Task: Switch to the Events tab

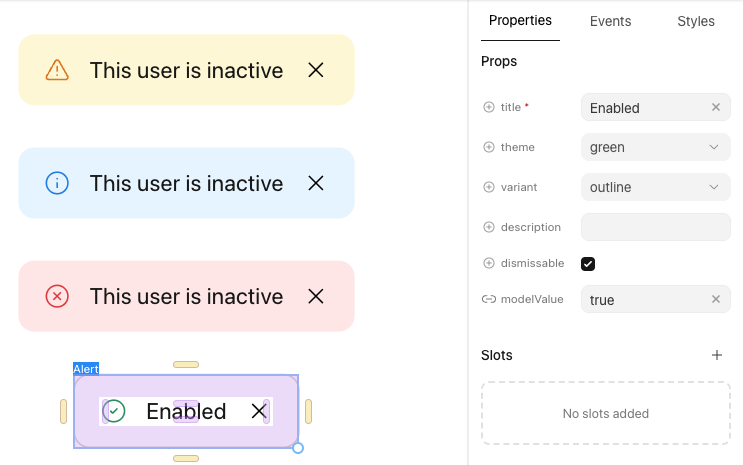Action: pos(610,21)
